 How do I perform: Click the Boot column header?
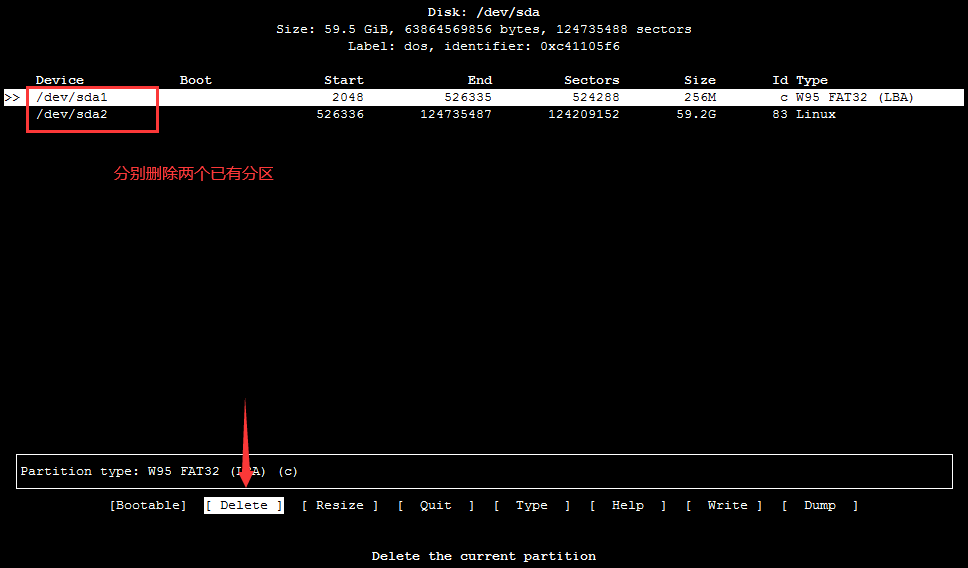pyautogui.click(x=196, y=80)
